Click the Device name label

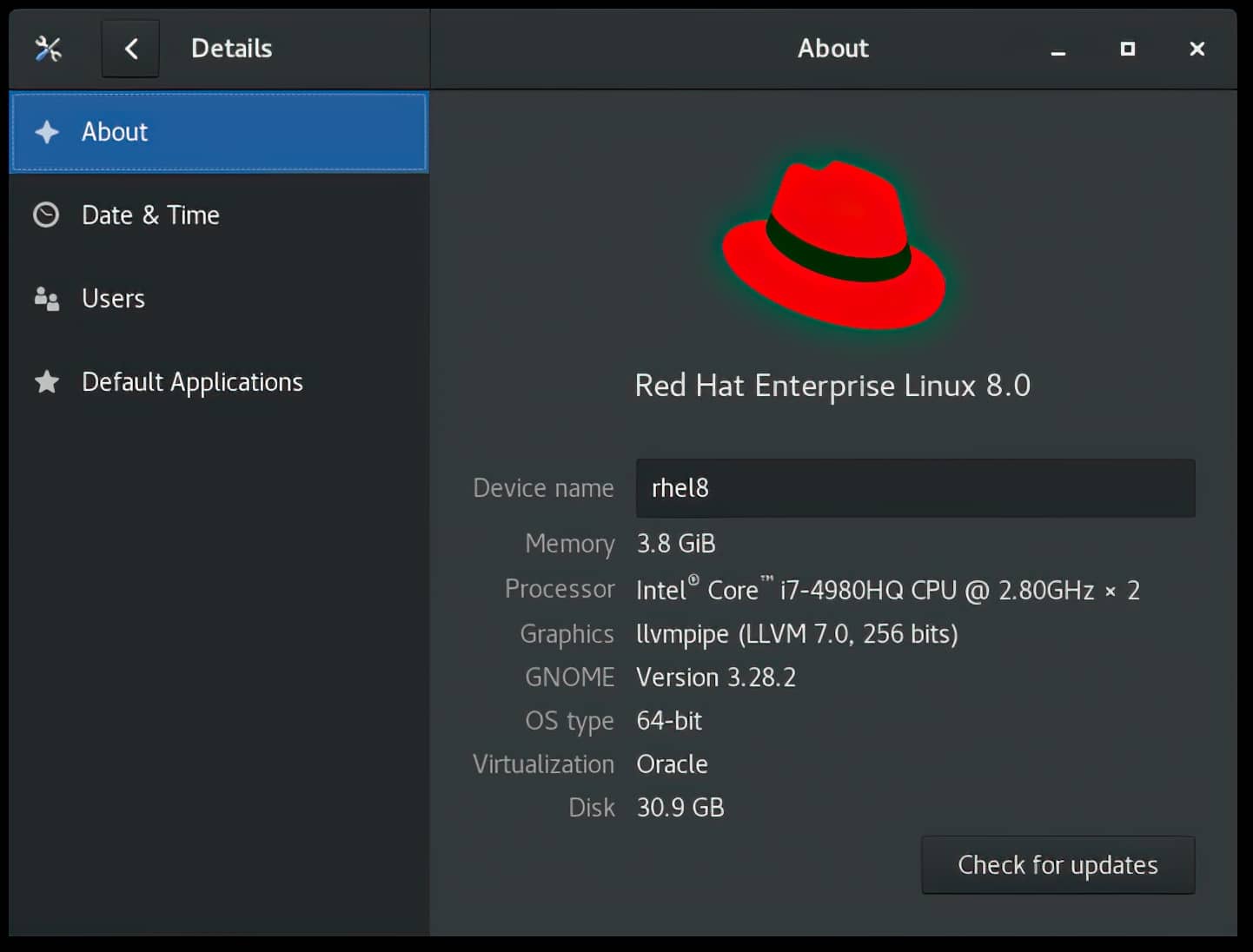pyautogui.click(x=543, y=488)
